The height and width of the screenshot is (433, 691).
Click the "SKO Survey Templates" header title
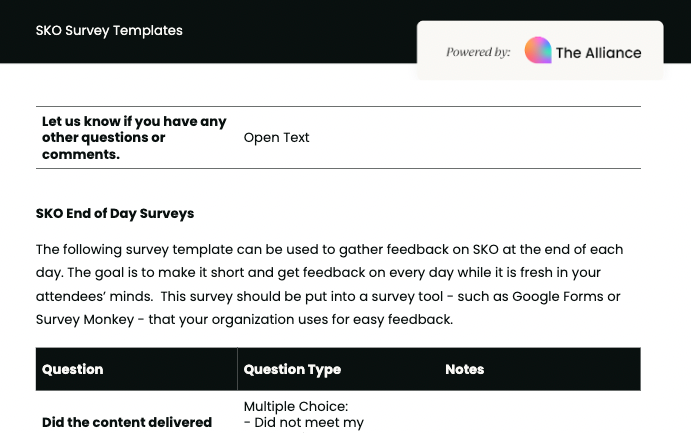109,30
